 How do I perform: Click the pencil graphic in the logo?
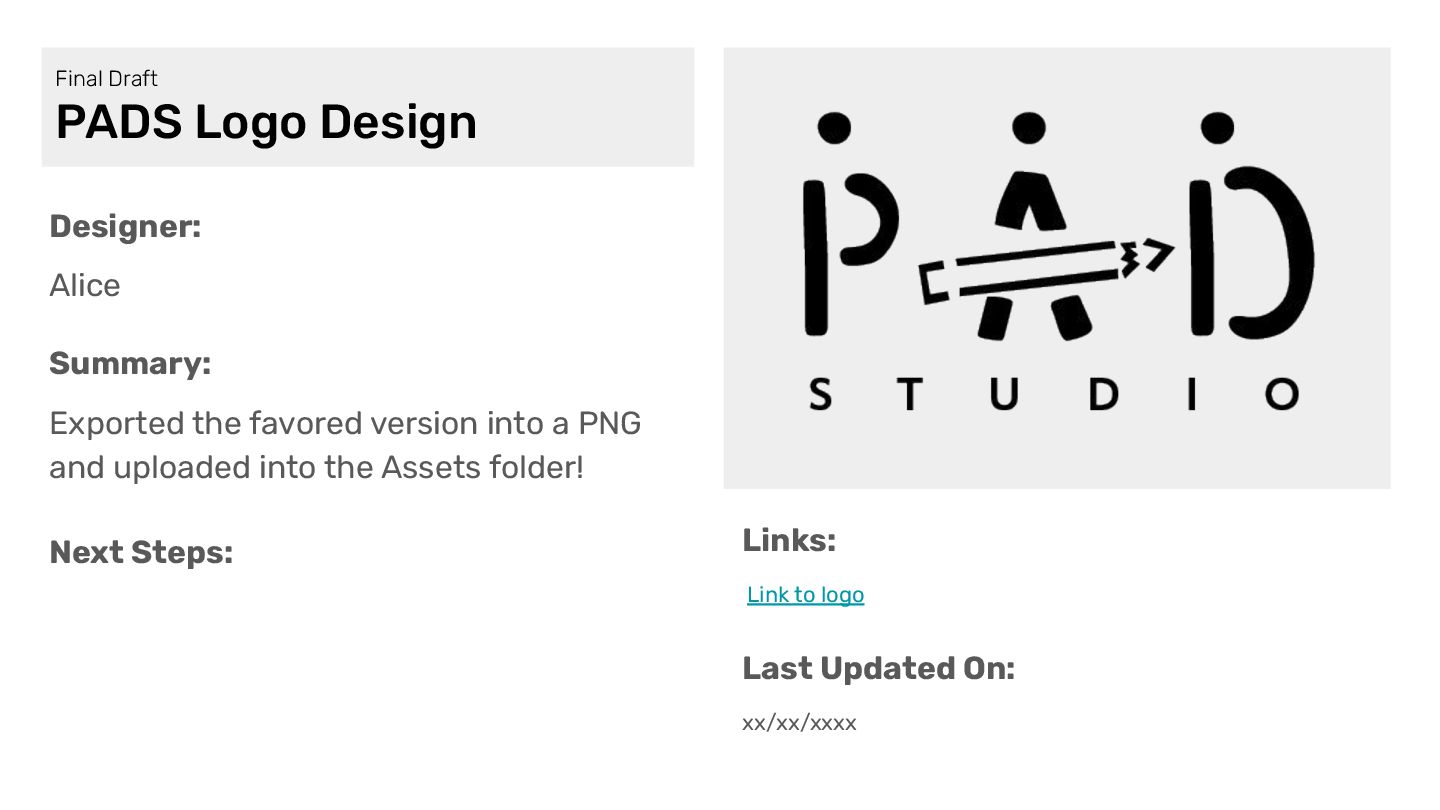[x=1040, y=268]
